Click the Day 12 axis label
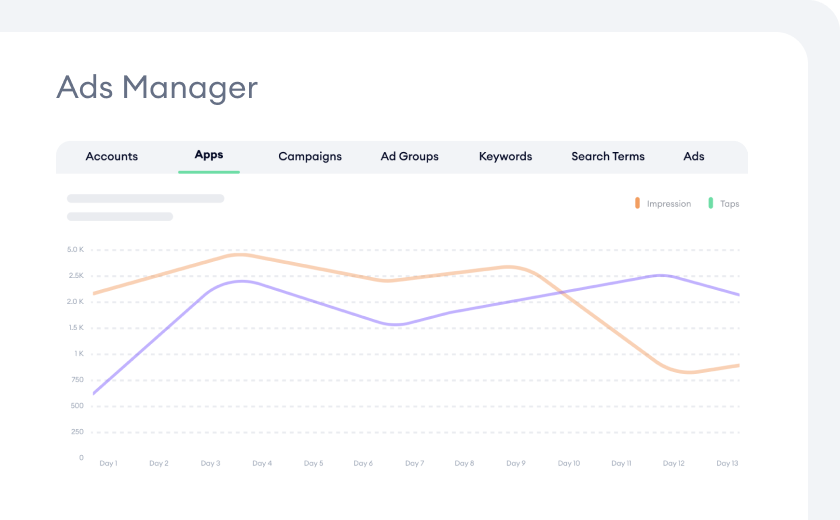The image size is (840, 520). (673, 463)
